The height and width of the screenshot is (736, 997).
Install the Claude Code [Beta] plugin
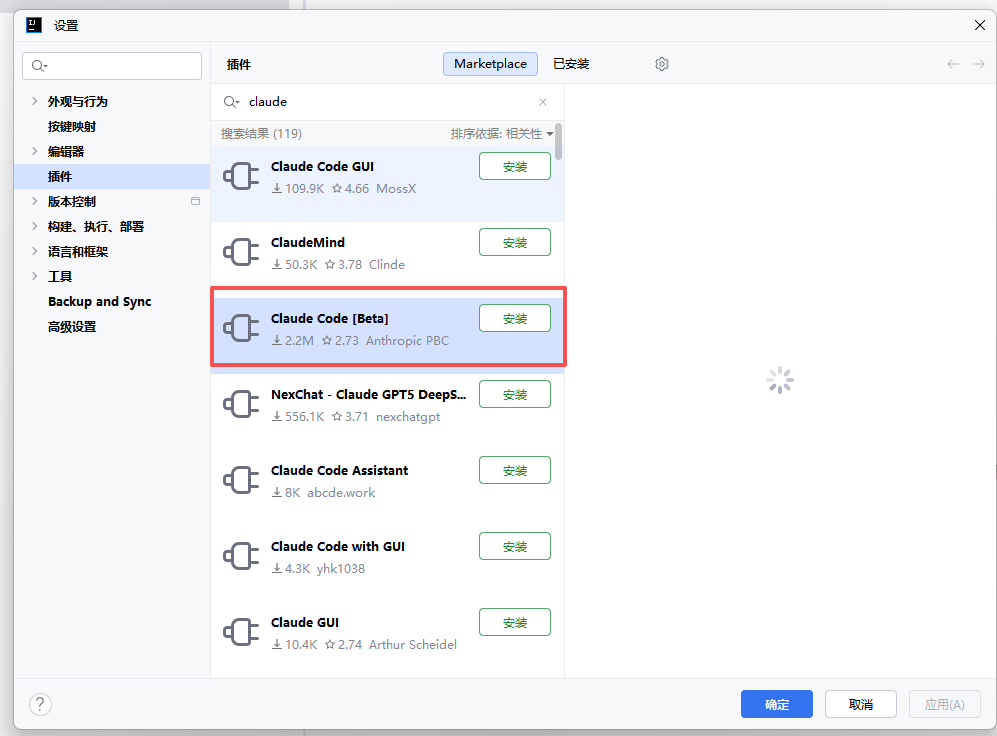515,318
